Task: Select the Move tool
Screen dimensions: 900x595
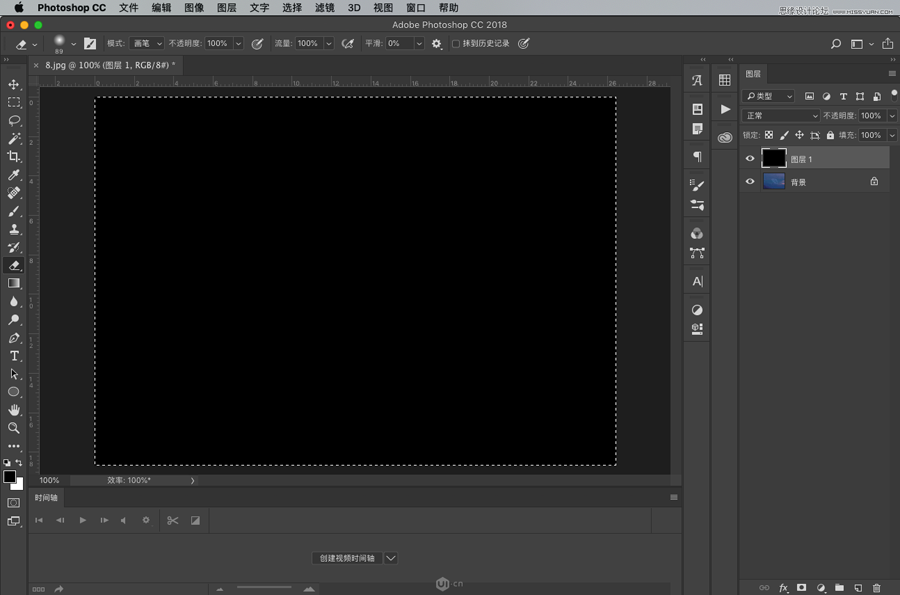Action: tap(14, 85)
